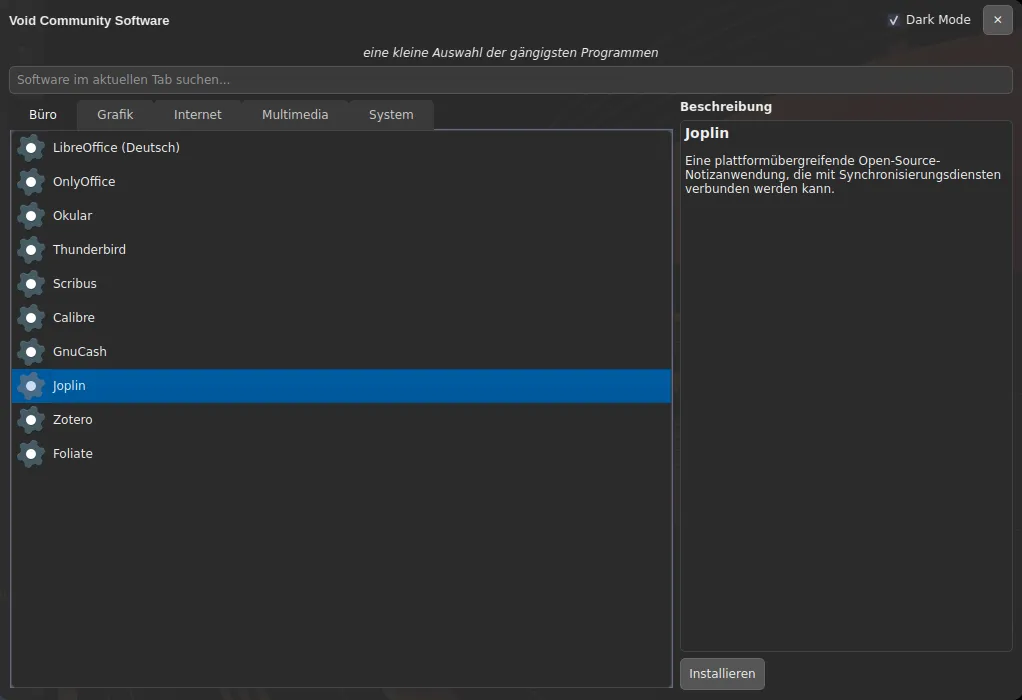The height and width of the screenshot is (700, 1022).
Task: Click the Scribus gear icon
Action: tap(31, 284)
